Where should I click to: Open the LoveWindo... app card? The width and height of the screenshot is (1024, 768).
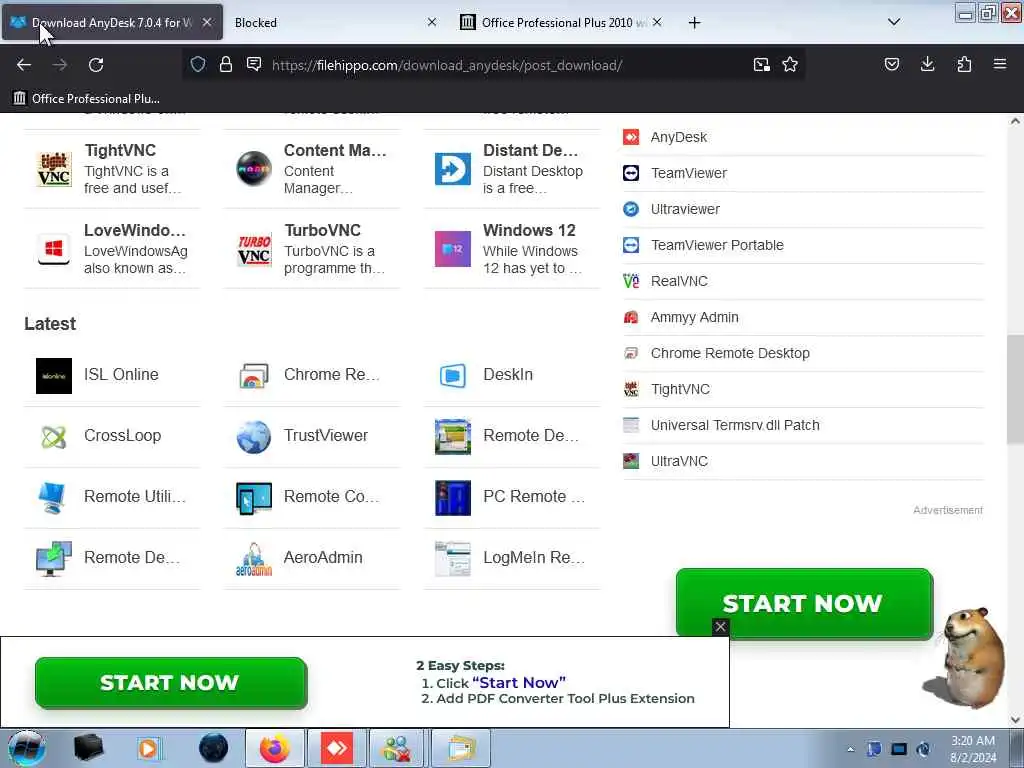pyautogui.click(x=112, y=249)
